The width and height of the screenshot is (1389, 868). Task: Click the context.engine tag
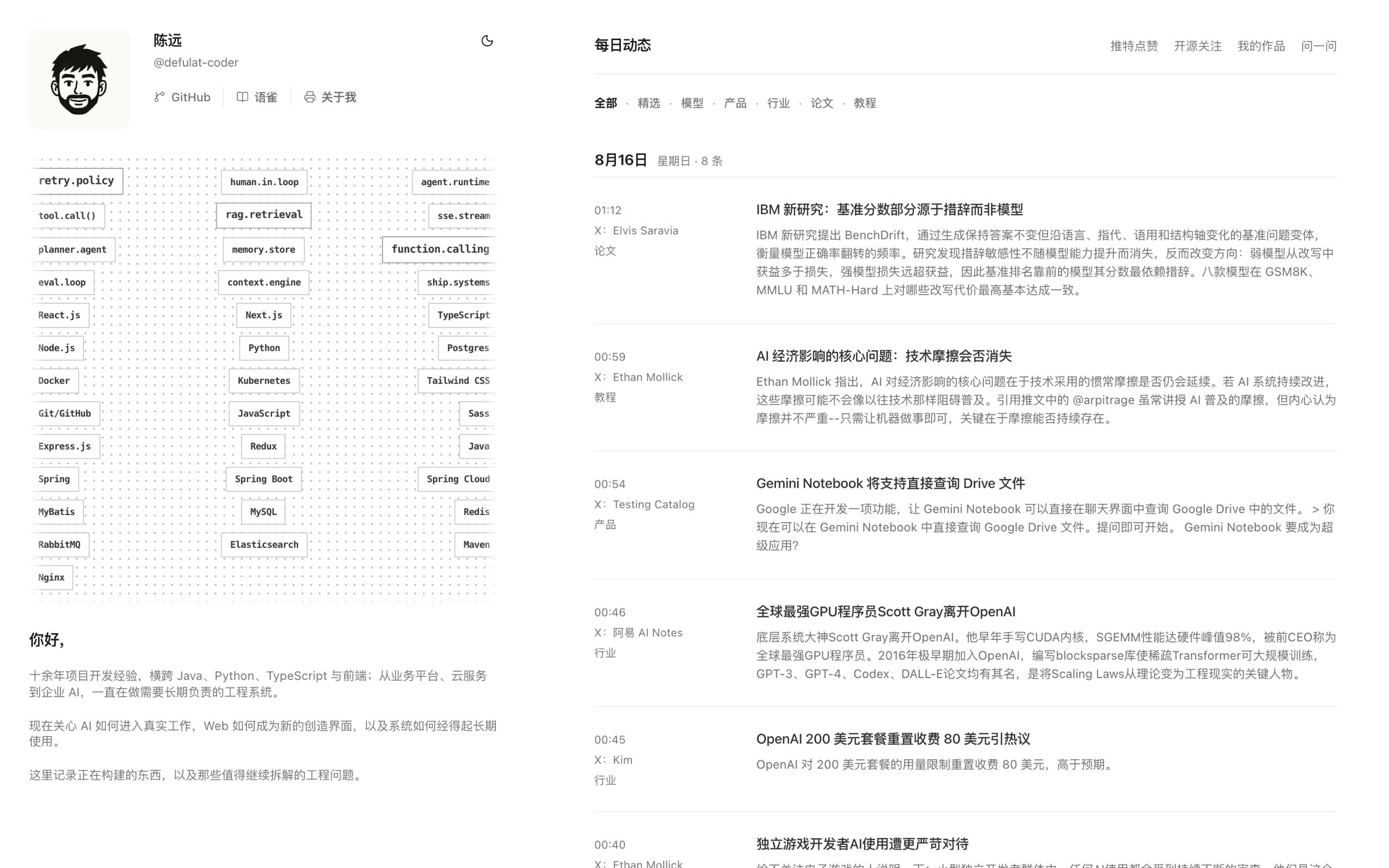pyautogui.click(x=264, y=282)
